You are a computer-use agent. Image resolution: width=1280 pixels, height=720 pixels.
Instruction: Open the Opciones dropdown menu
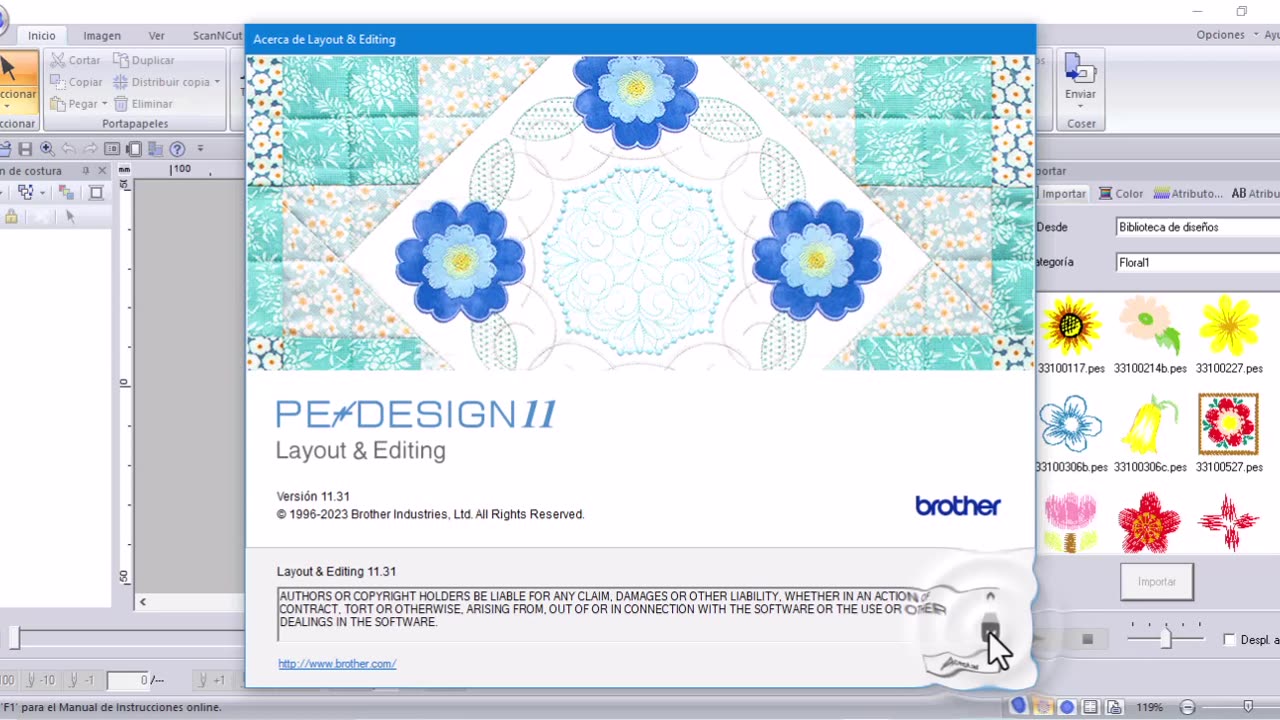[x=1227, y=35]
